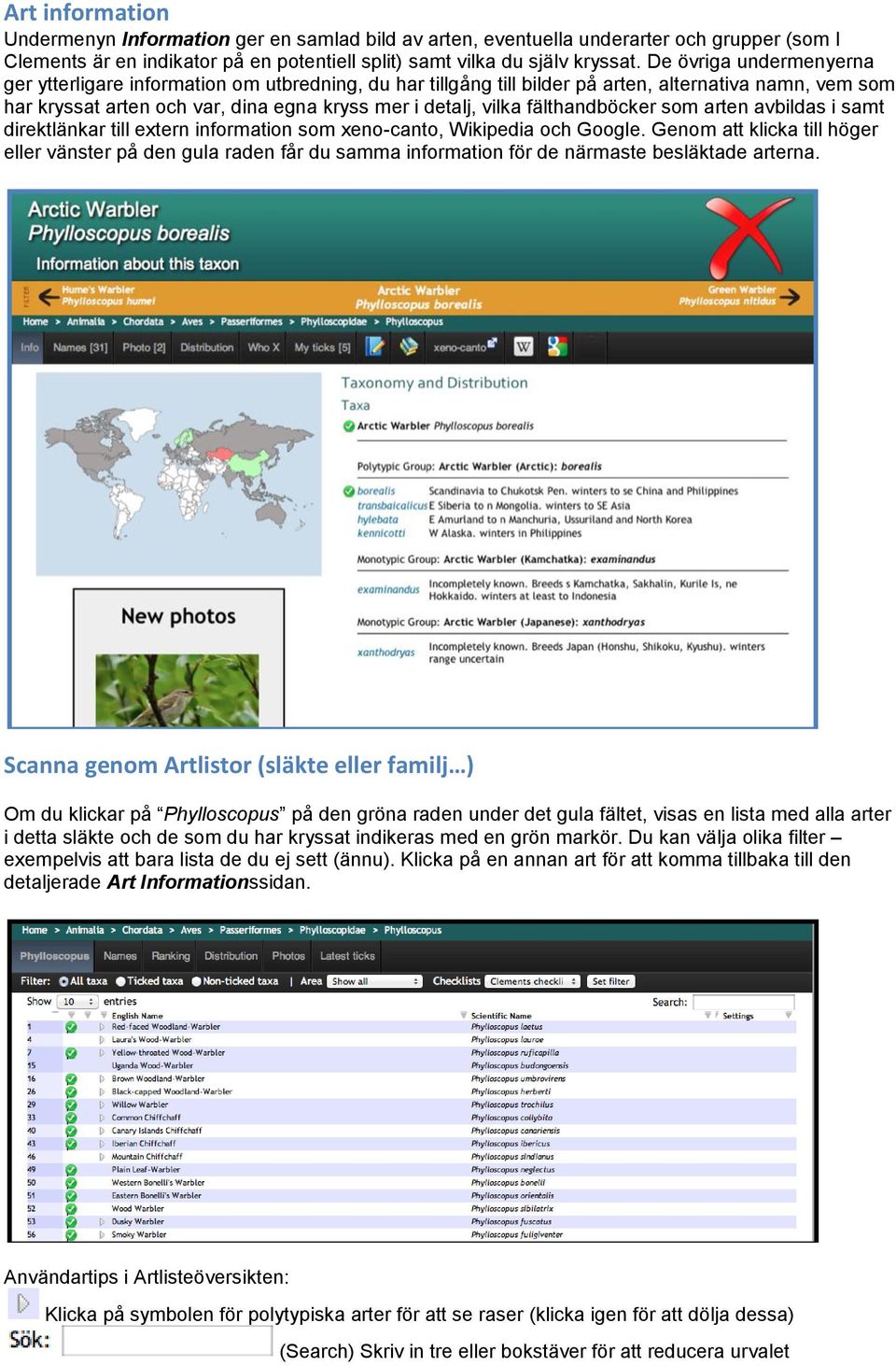
Task: Go to next species Green Warbler arrow
Action: click(x=791, y=297)
